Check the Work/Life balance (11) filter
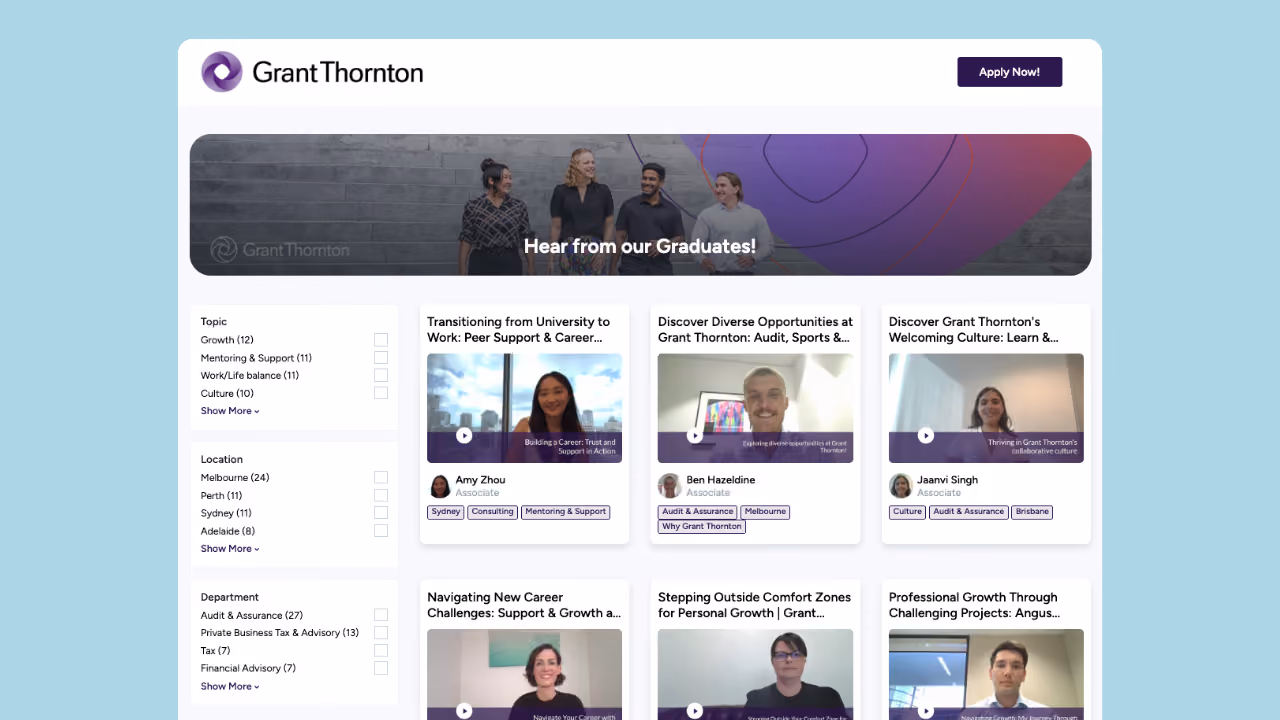Image resolution: width=1280 pixels, height=720 pixels. (381, 375)
